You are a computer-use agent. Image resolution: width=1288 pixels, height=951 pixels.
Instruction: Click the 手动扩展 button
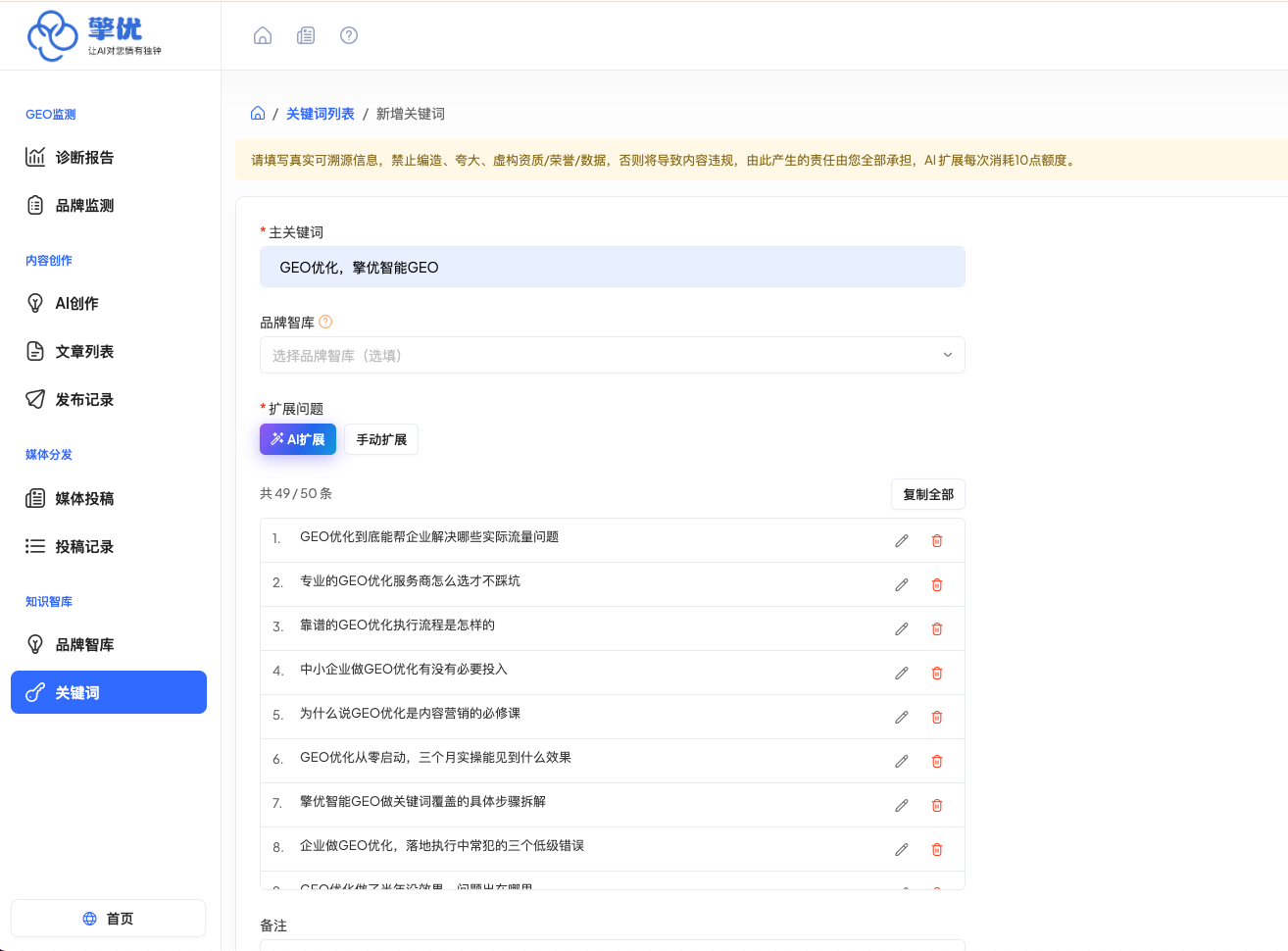pos(381,439)
